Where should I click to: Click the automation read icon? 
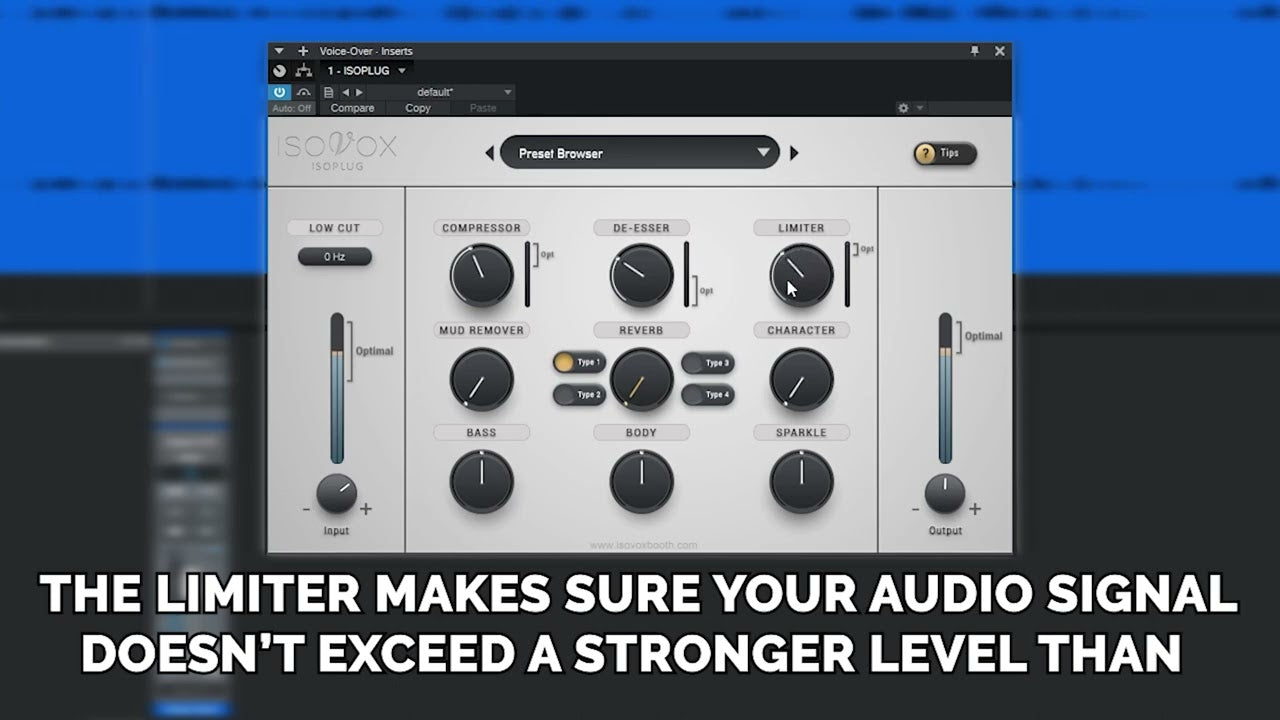point(304,92)
